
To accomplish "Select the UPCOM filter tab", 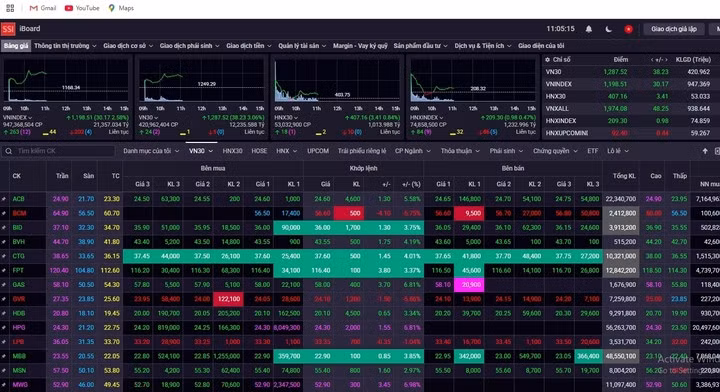I will tap(318, 151).
